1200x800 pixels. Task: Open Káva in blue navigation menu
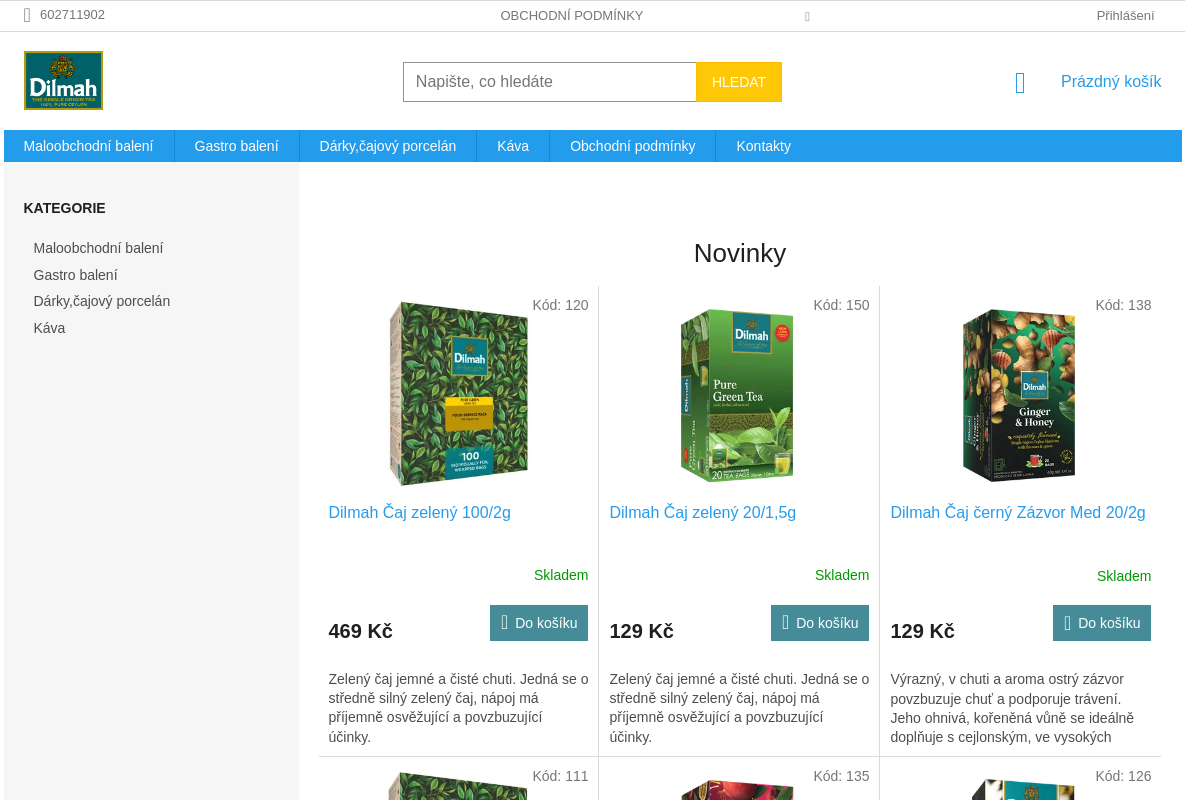click(x=513, y=146)
